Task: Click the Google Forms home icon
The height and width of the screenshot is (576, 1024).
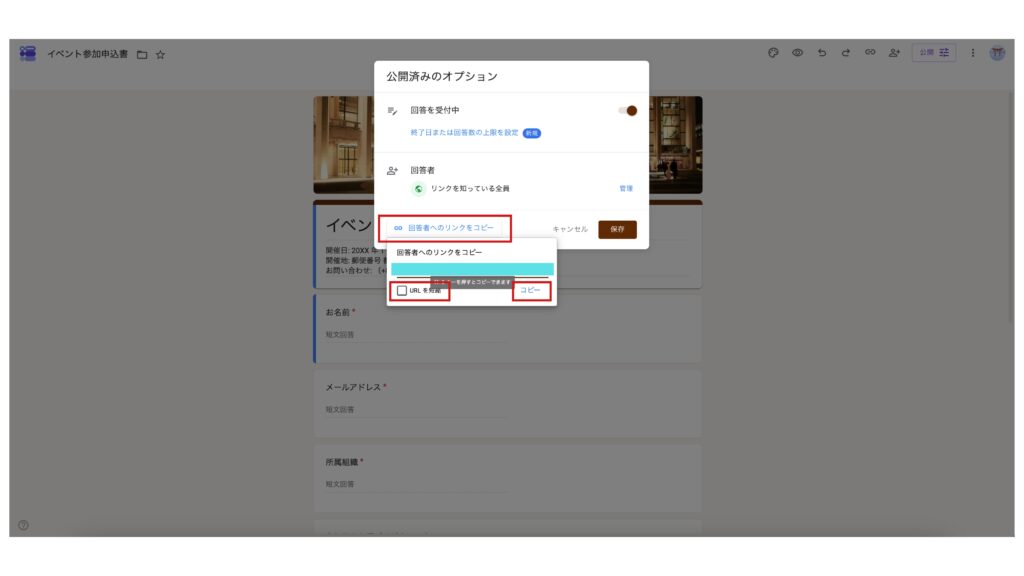Action: [27, 54]
